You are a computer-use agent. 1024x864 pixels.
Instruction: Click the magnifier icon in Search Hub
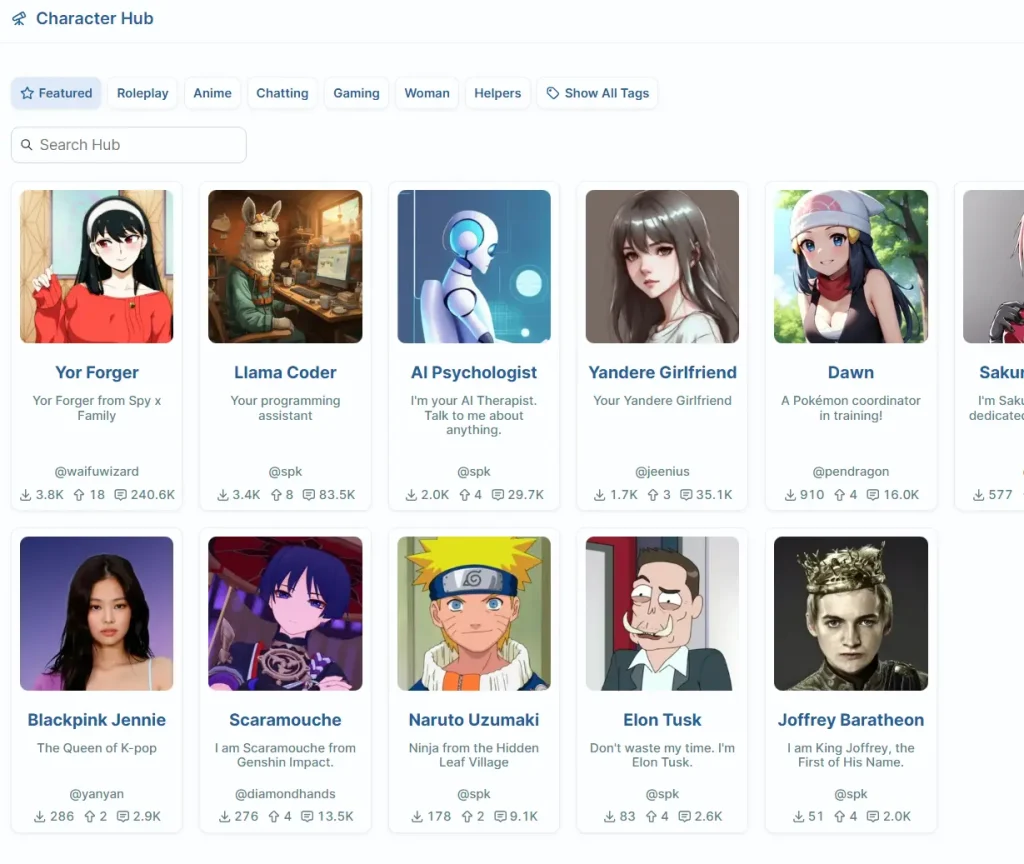point(27,144)
